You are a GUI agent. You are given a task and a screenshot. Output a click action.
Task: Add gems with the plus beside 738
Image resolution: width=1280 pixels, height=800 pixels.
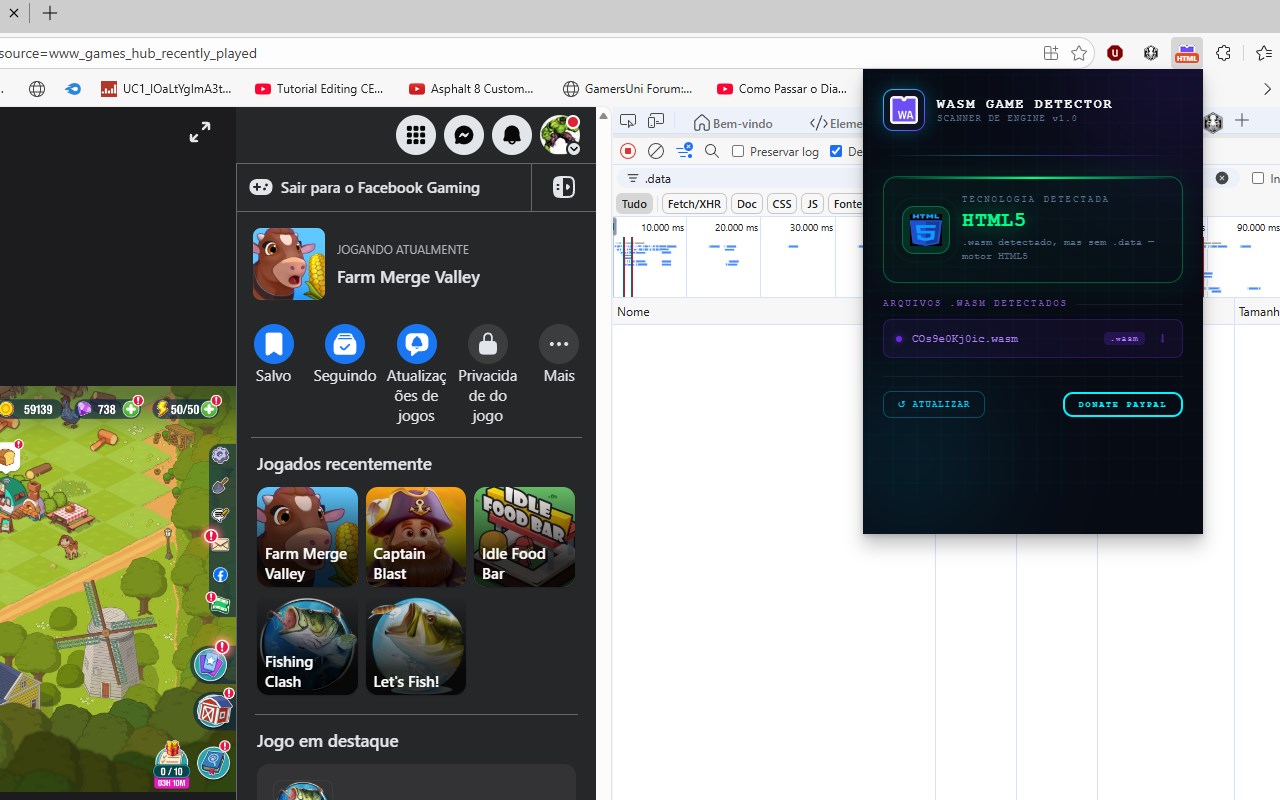point(131,409)
